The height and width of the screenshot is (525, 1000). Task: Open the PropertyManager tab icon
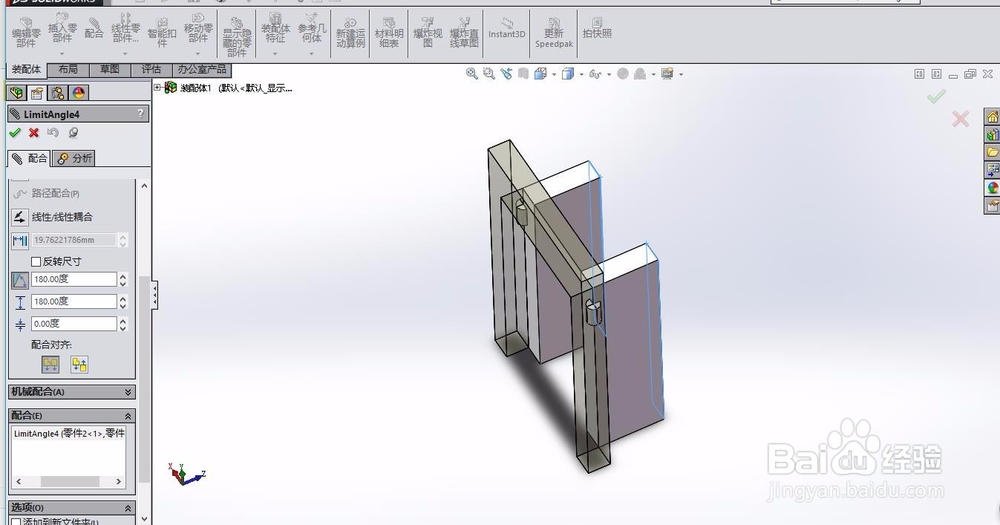click(x=37, y=93)
